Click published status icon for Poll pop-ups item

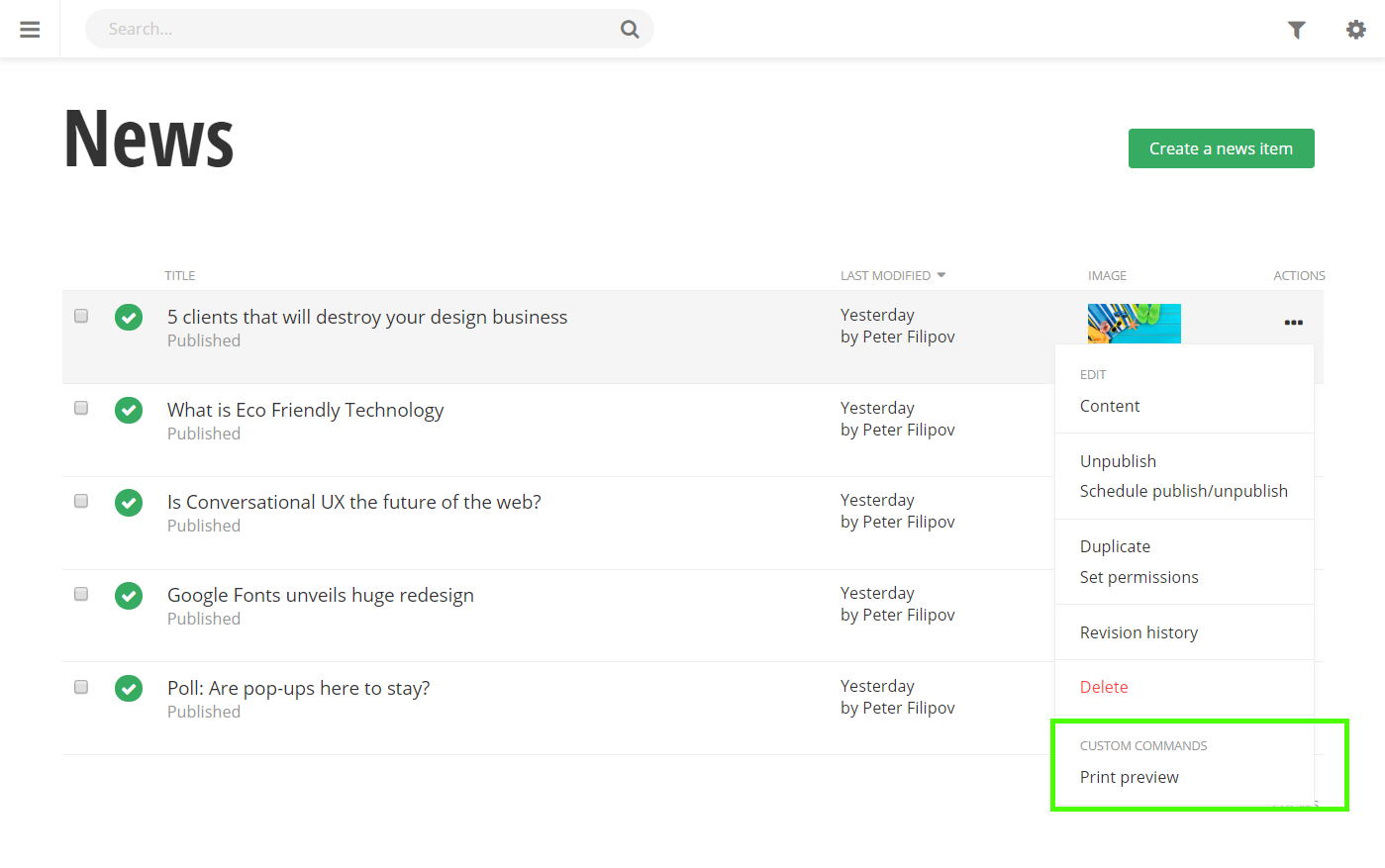coord(129,688)
